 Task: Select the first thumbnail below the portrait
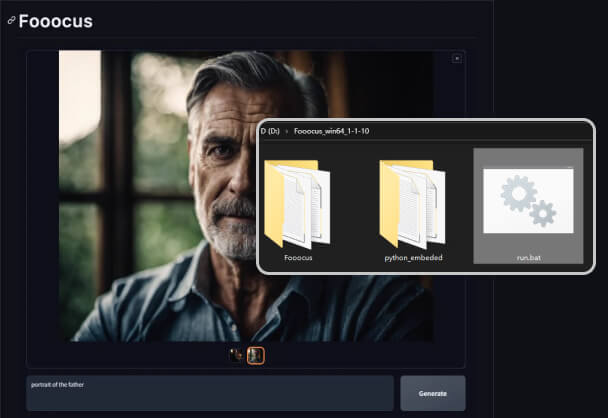pos(236,354)
